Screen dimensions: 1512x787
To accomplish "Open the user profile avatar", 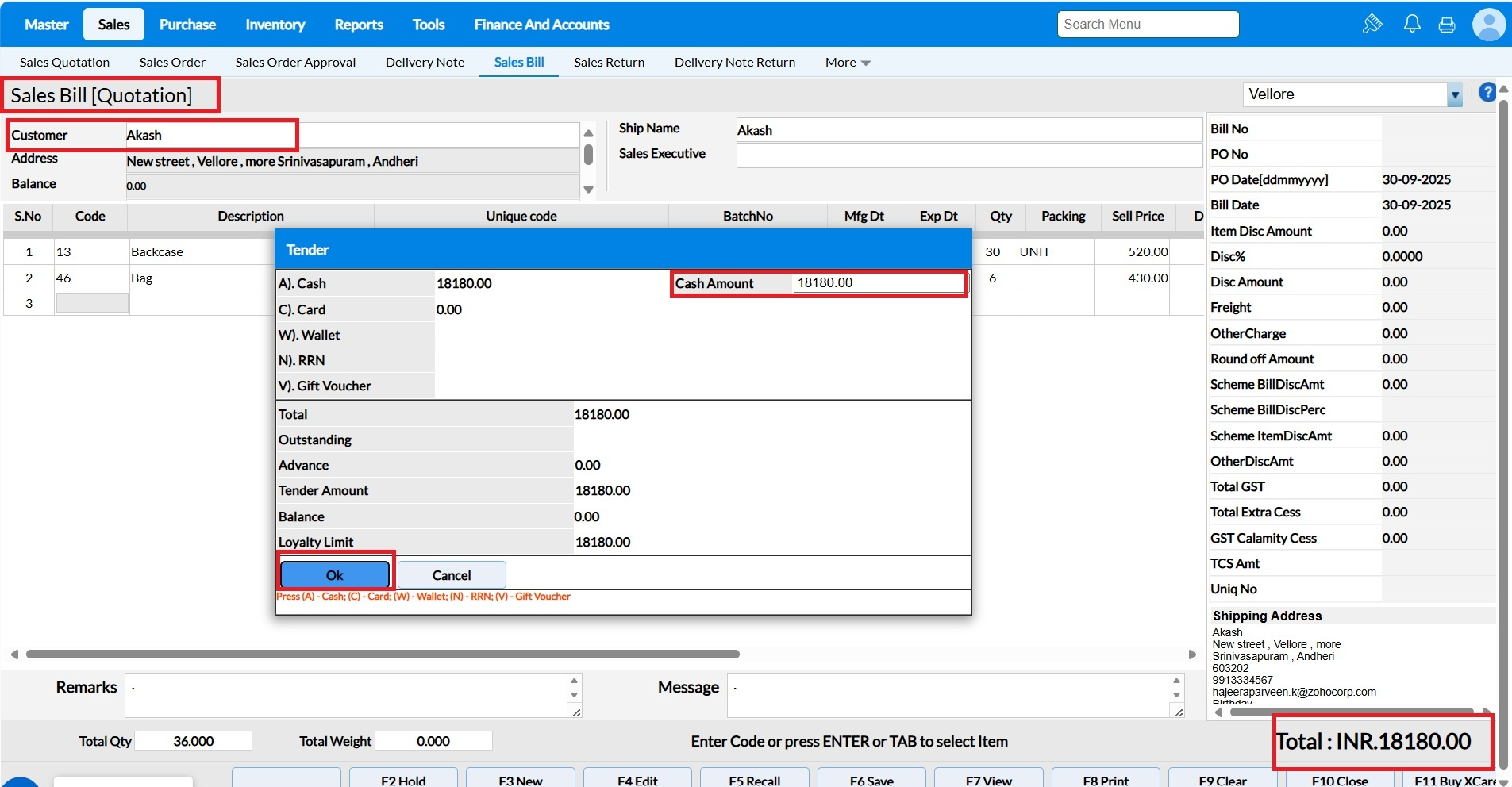I will [x=1488, y=25].
